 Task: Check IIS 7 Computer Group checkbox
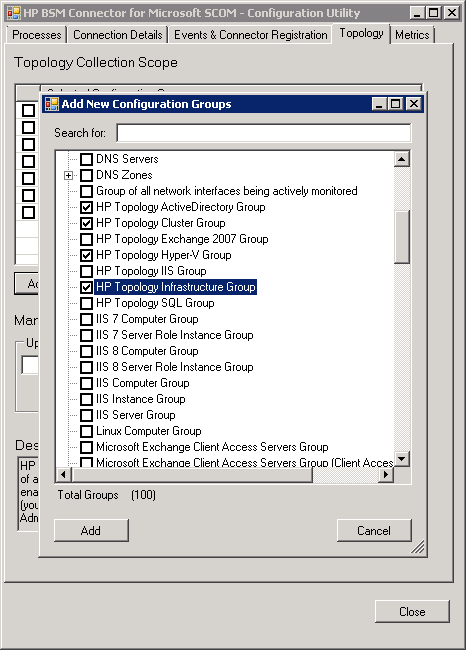point(86,319)
